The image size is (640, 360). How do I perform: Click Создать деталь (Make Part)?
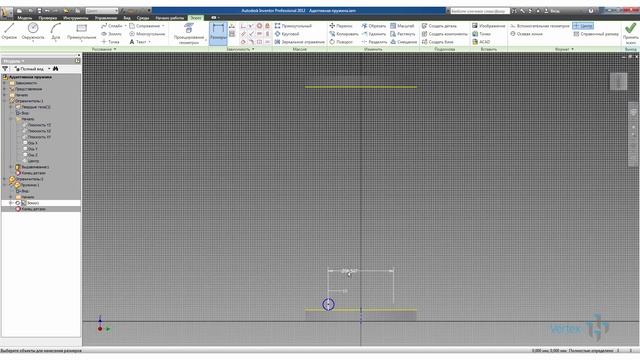pos(439,26)
